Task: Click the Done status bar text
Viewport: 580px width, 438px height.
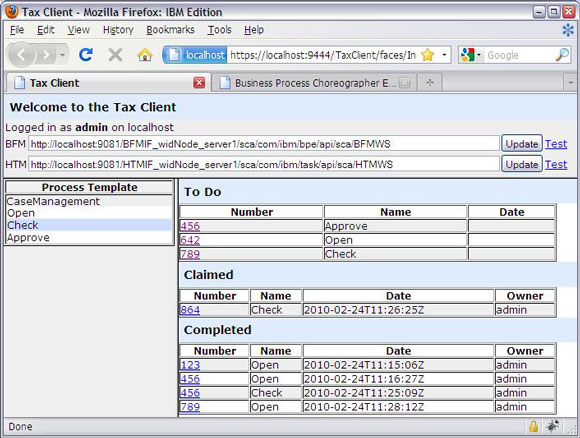Action: 20,427
